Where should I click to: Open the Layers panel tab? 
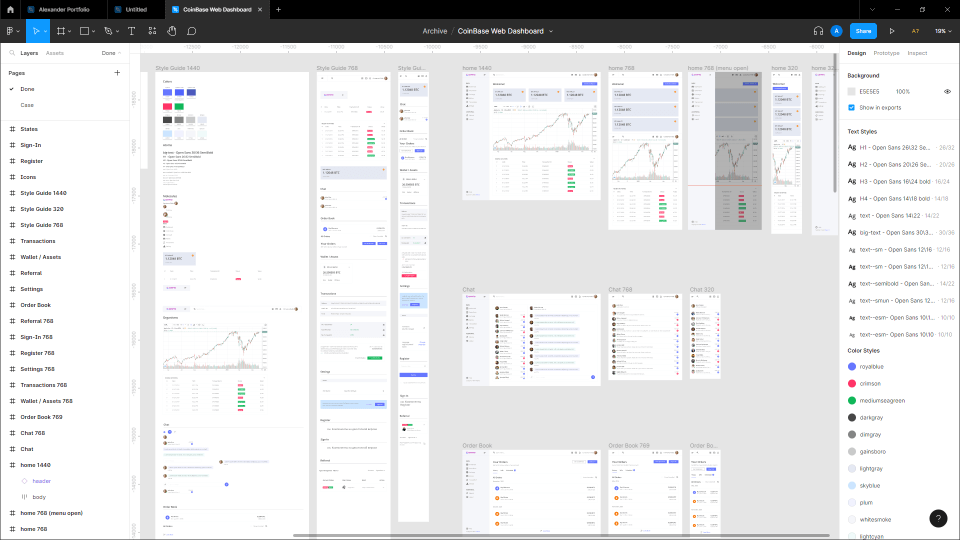pos(29,53)
